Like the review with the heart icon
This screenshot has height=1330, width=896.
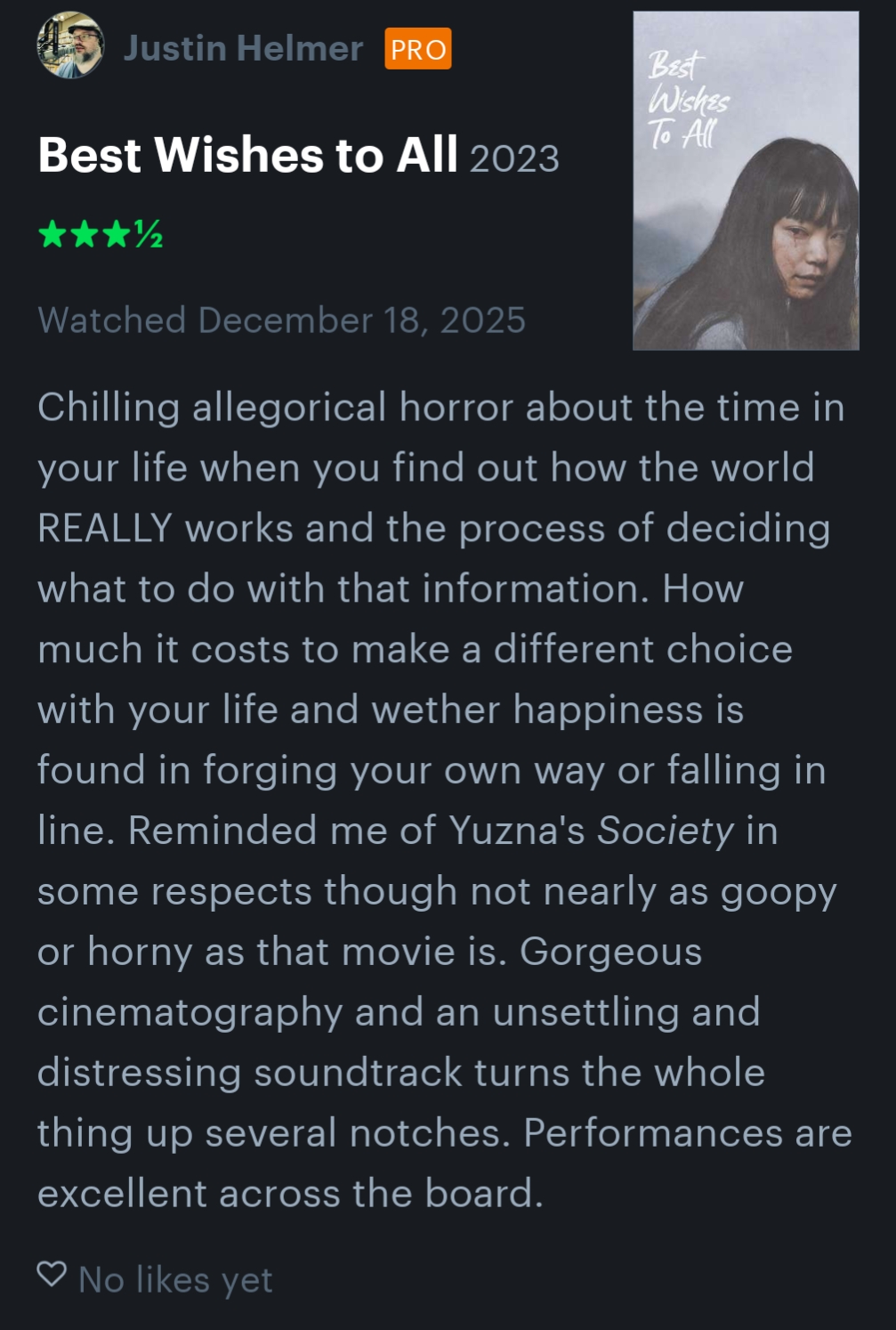(52, 1275)
